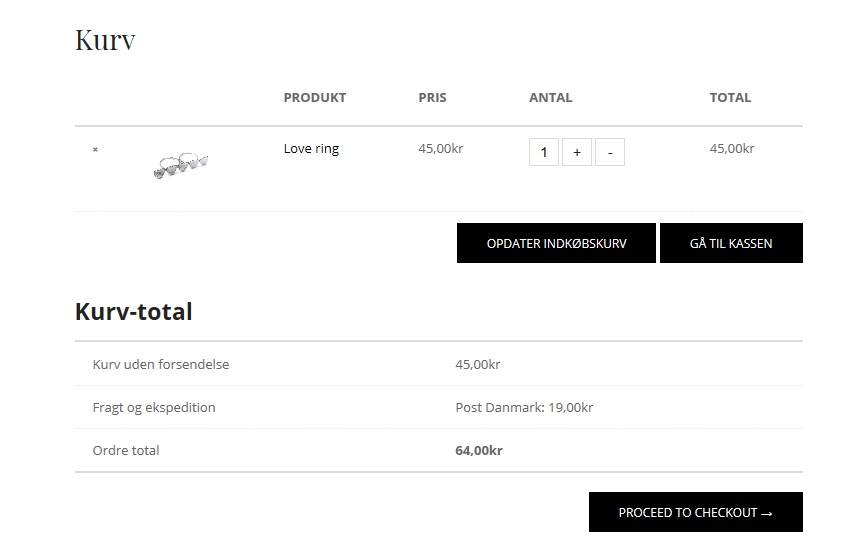Click the TOTAL column header

pyautogui.click(x=730, y=97)
